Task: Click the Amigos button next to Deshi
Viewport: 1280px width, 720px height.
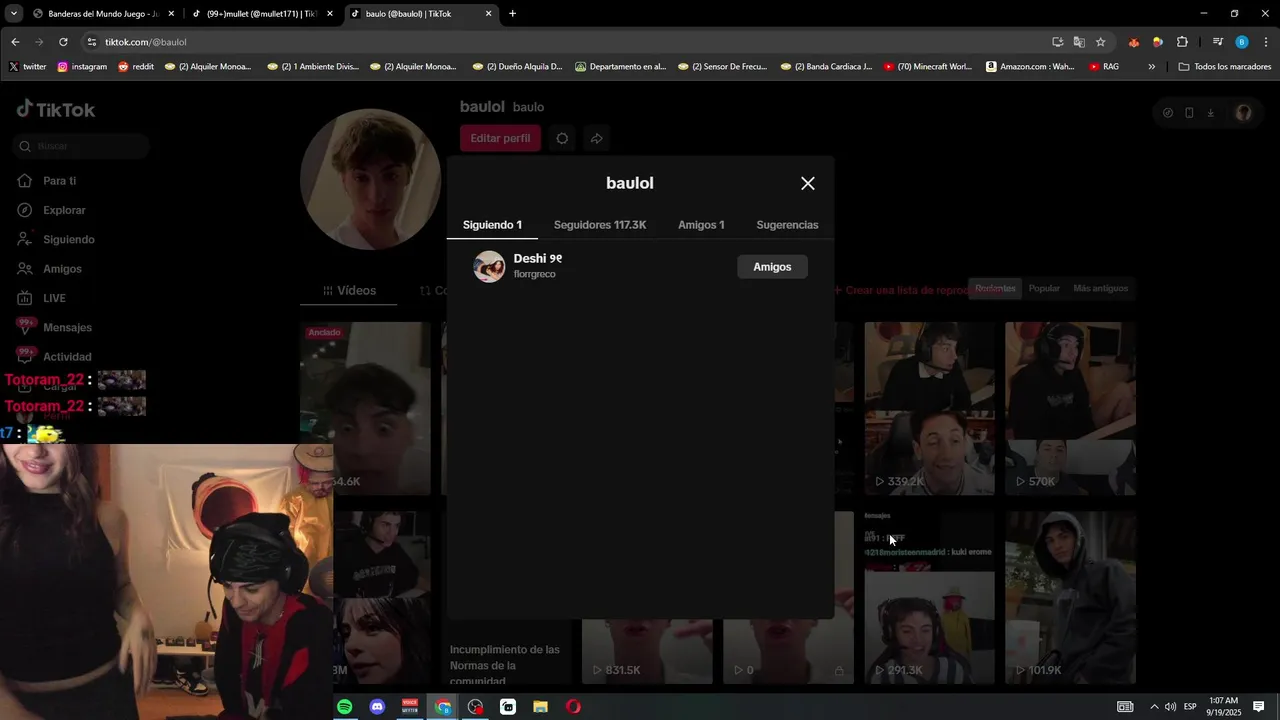Action: 772,267
